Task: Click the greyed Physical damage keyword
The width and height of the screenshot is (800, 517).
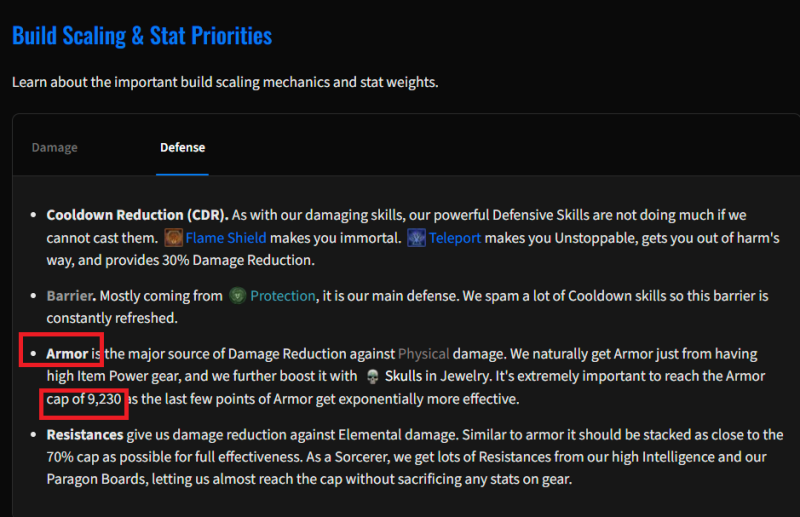Action: point(423,354)
